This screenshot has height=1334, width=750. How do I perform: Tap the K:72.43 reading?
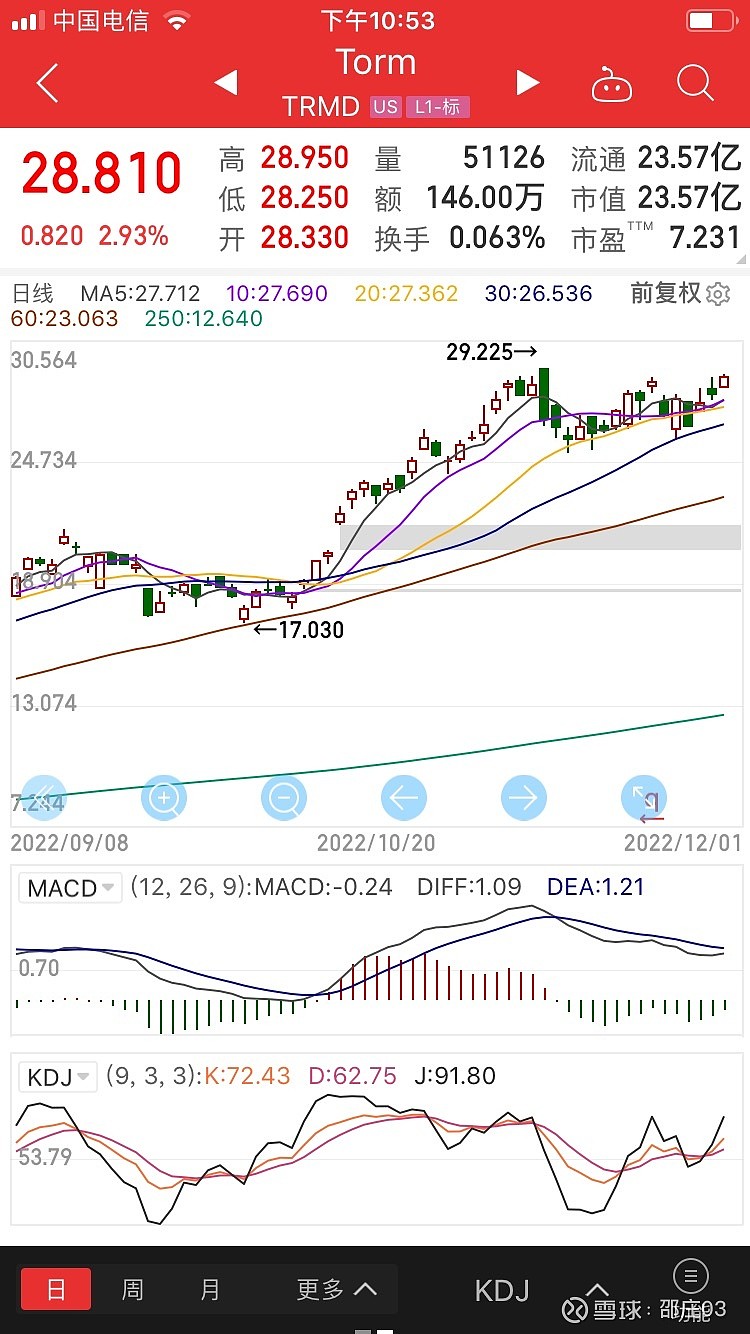tap(247, 1076)
